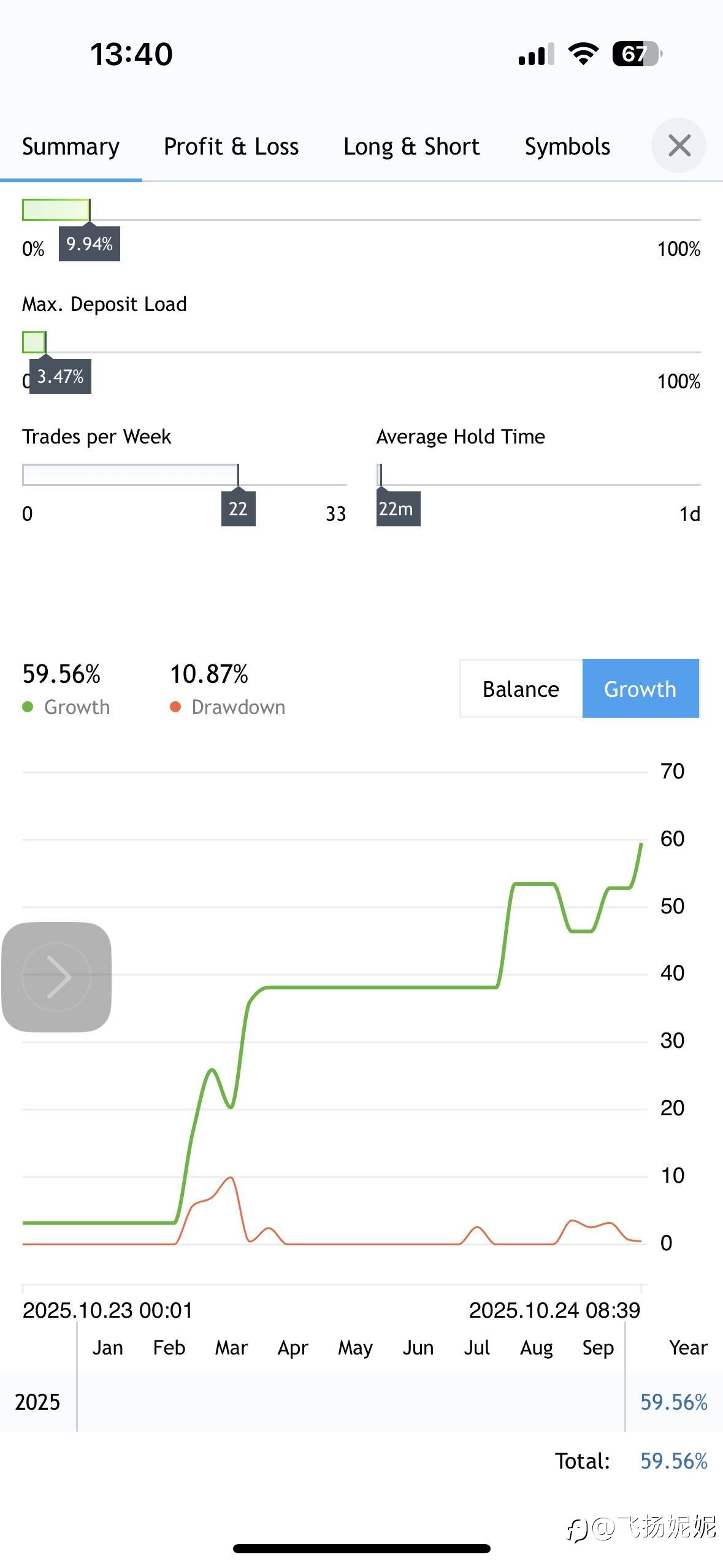
Task: Tap the Max. Deposit Load 3.47% bar
Action: click(x=34, y=342)
